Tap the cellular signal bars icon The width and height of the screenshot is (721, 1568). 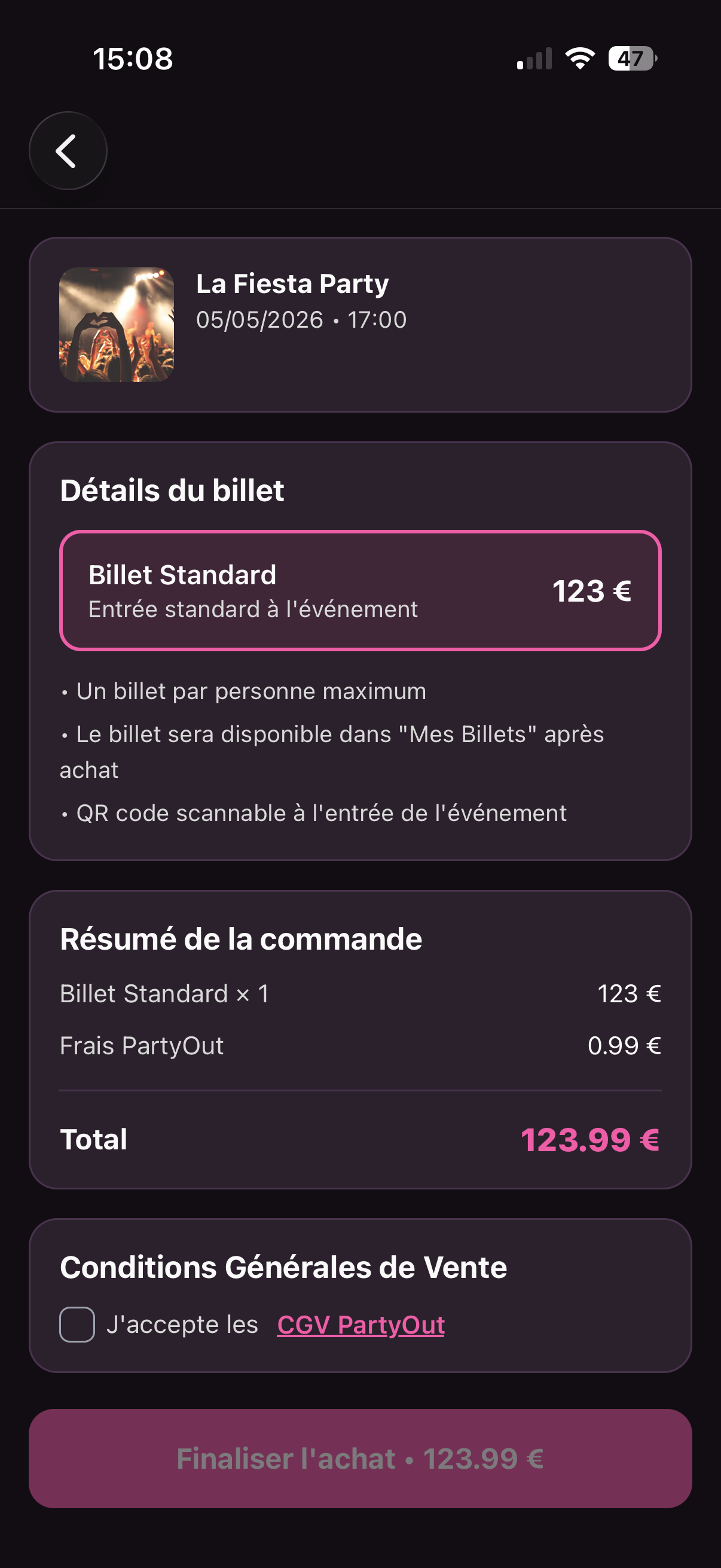pyautogui.click(x=534, y=59)
